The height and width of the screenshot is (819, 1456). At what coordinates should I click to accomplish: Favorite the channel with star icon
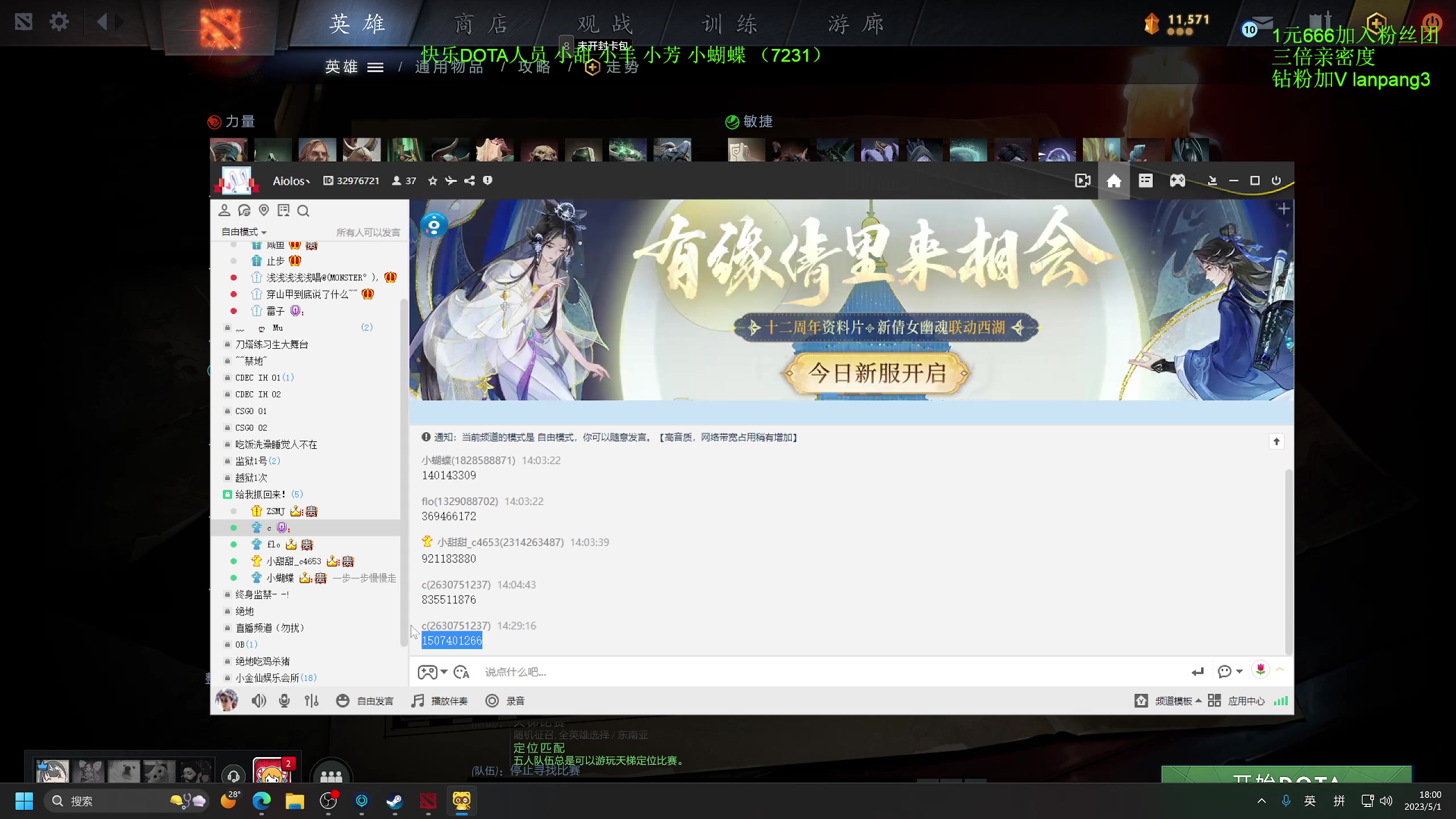[433, 181]
